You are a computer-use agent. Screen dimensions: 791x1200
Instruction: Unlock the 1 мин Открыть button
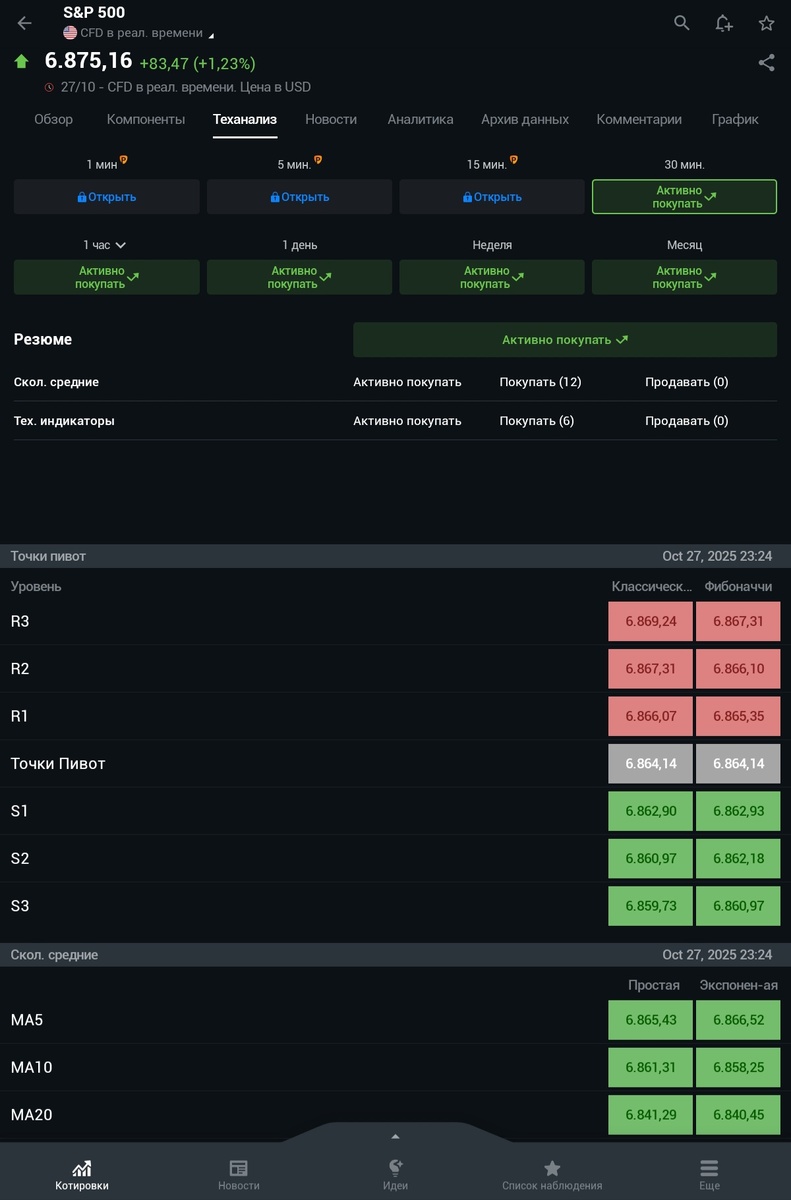pos(107,197)
